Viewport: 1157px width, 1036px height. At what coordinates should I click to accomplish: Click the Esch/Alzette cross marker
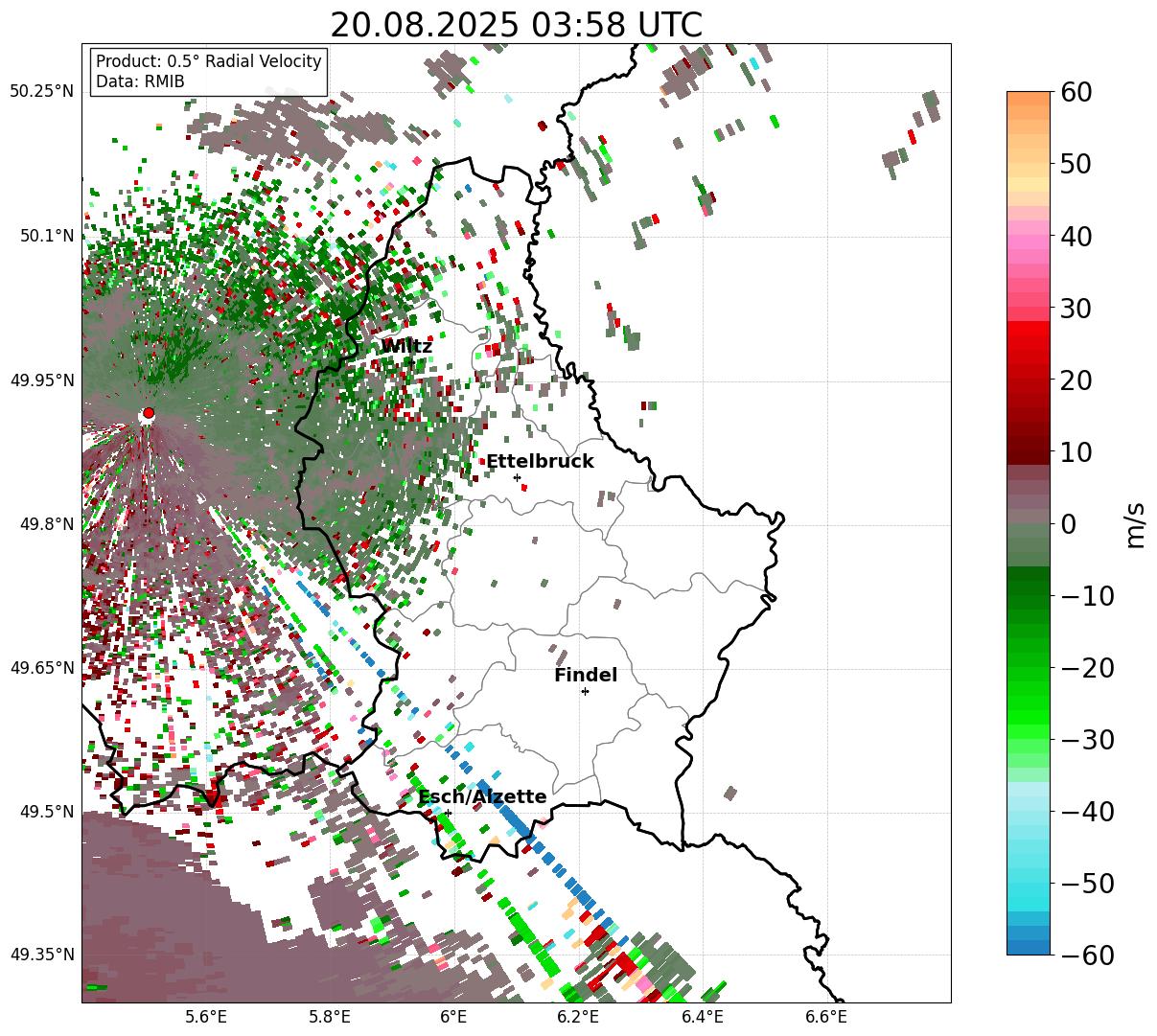(x=448, y=813)
